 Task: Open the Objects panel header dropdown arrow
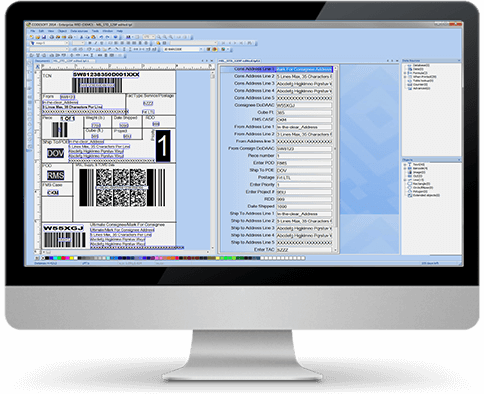point(459,160)
